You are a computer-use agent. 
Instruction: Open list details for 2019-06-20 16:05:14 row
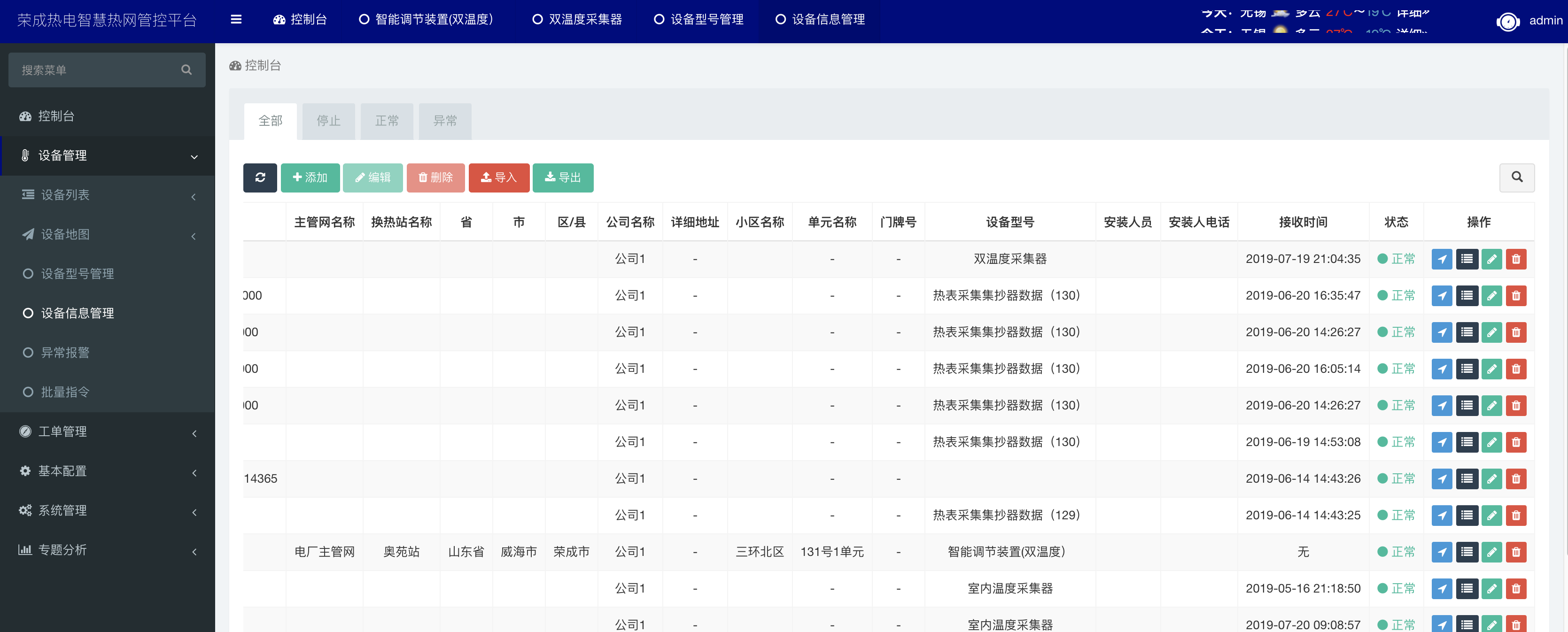tap(1467, 369)
